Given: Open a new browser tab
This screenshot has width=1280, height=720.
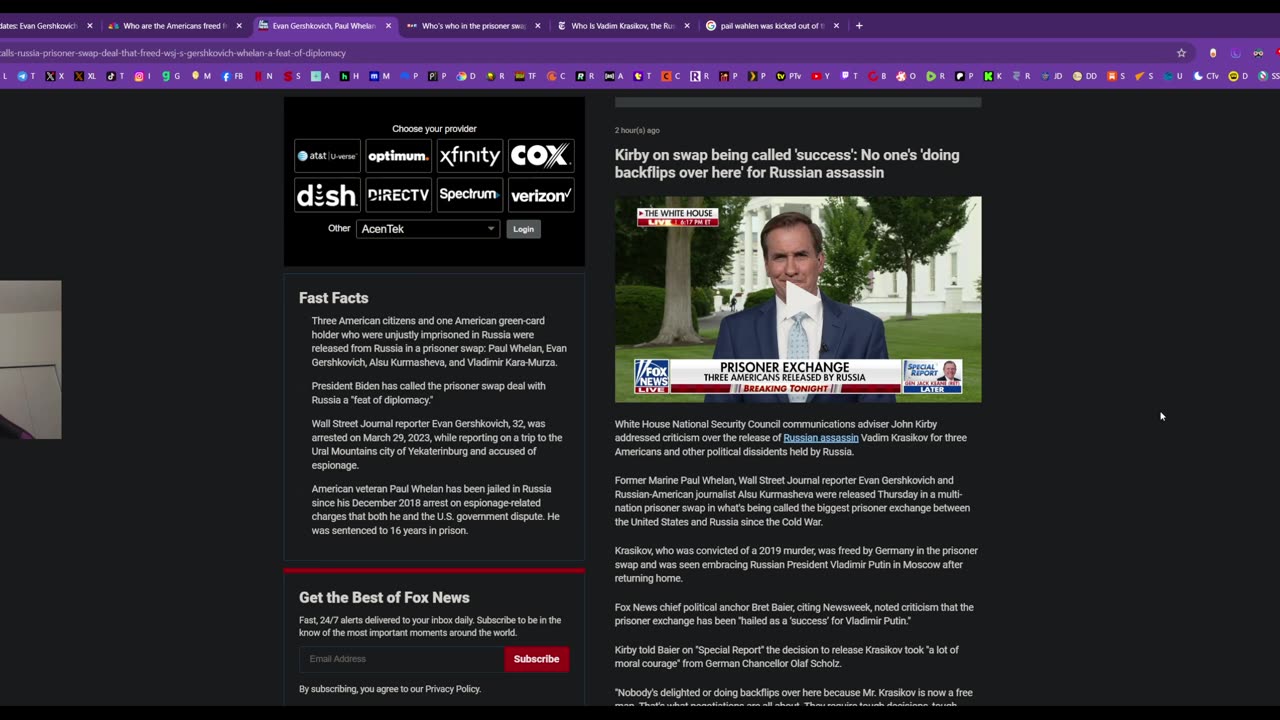Looking at the screenshot, I should (x=859, y=26).
